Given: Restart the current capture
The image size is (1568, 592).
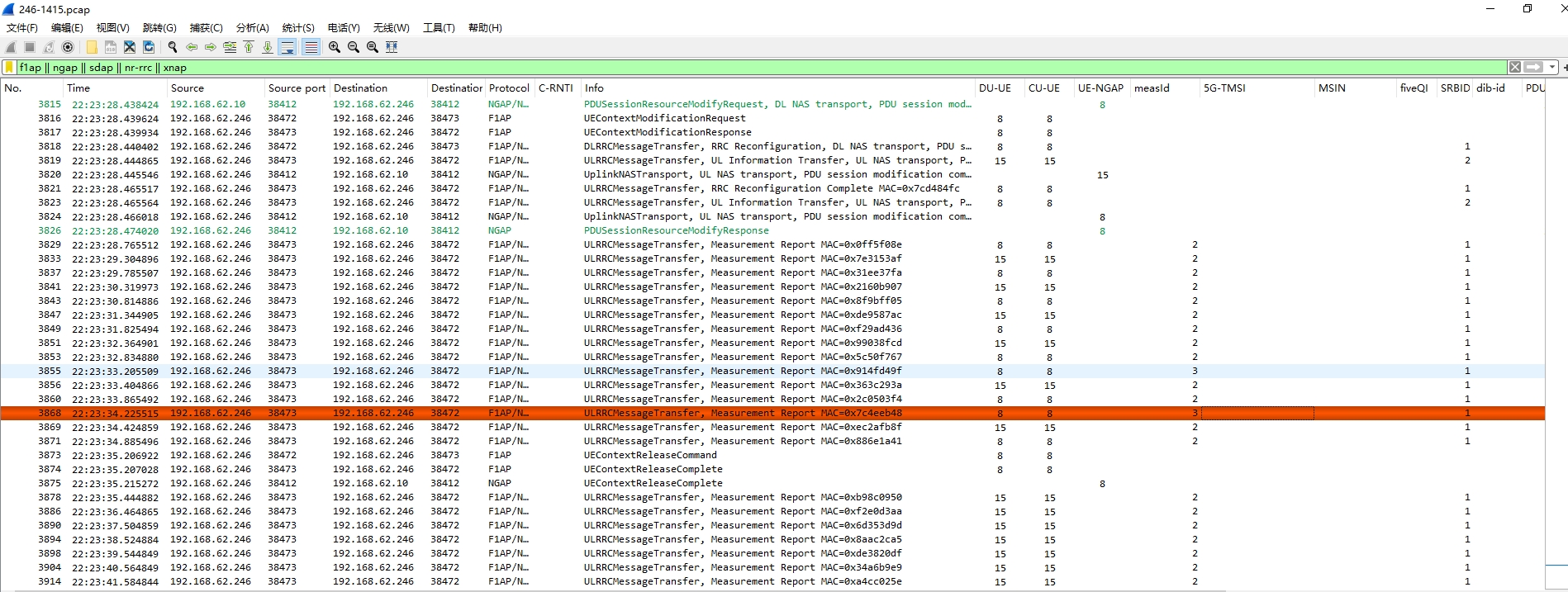Looking at the screenshot, I should [x=49, y=47].
